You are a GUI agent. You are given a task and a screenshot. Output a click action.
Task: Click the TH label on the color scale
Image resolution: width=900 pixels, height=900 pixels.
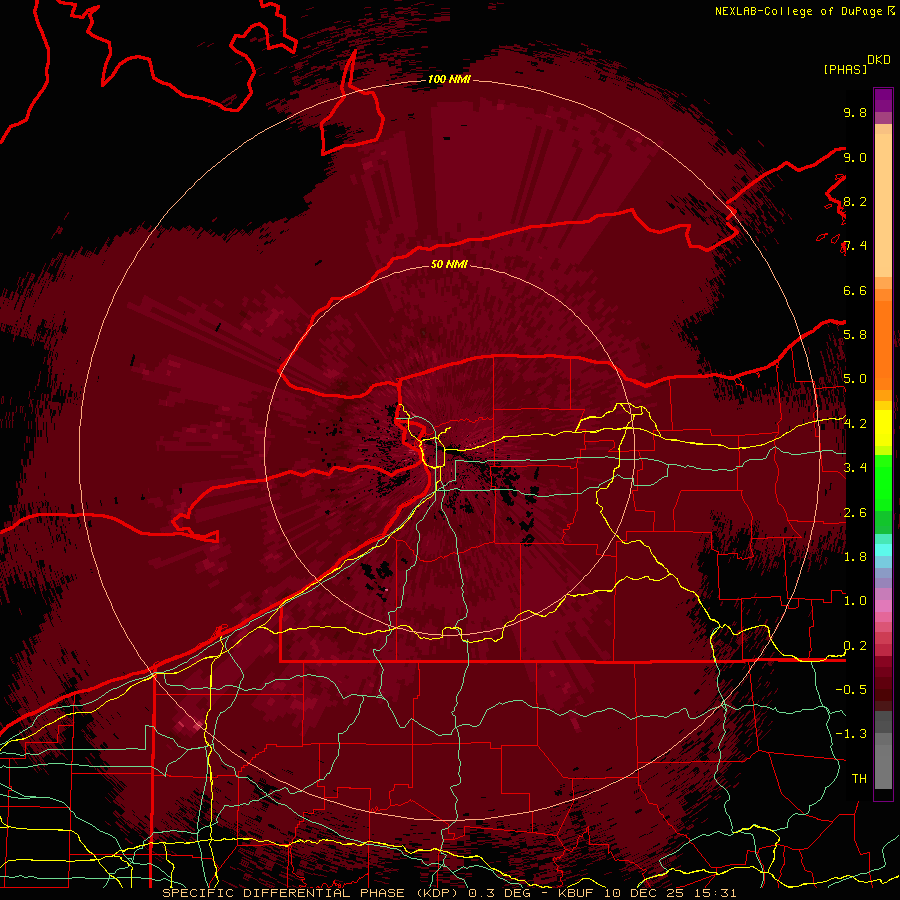pyautogui.click(x=859, y=778)
